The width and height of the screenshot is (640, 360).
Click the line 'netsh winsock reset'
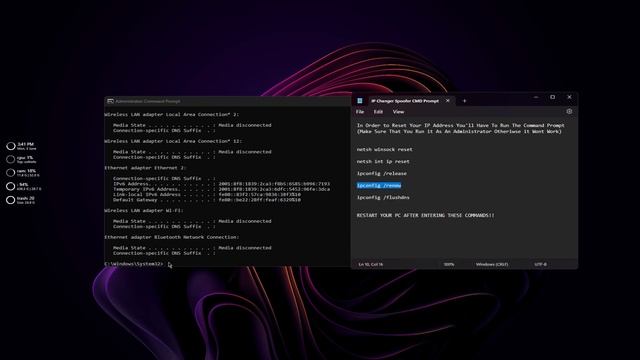[x=384, y=149]
